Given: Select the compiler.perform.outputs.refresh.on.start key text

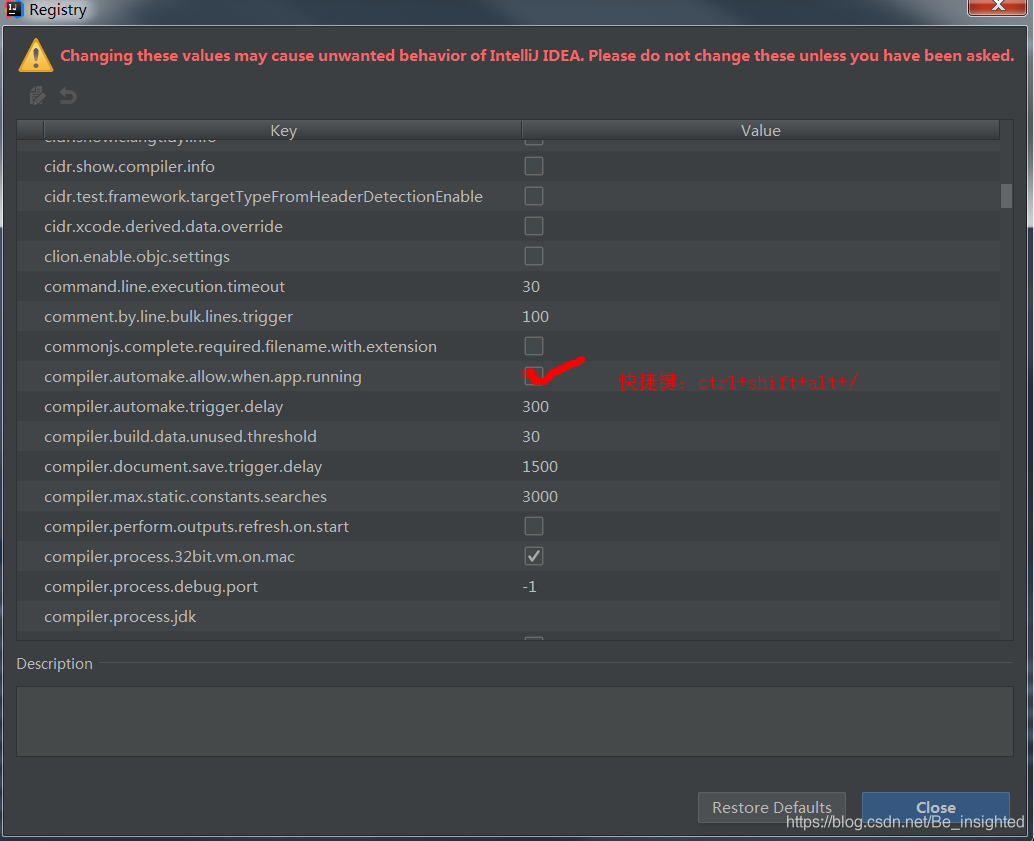Looking at the screenshot, I should click(x=197, y=526).
